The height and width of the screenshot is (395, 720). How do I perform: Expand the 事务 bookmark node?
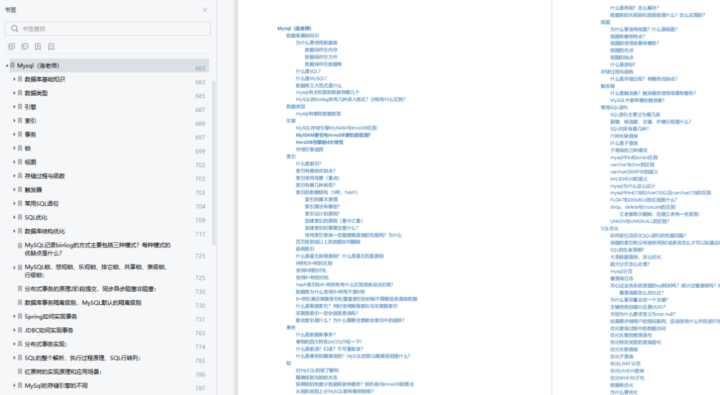[x=14, y=134]
